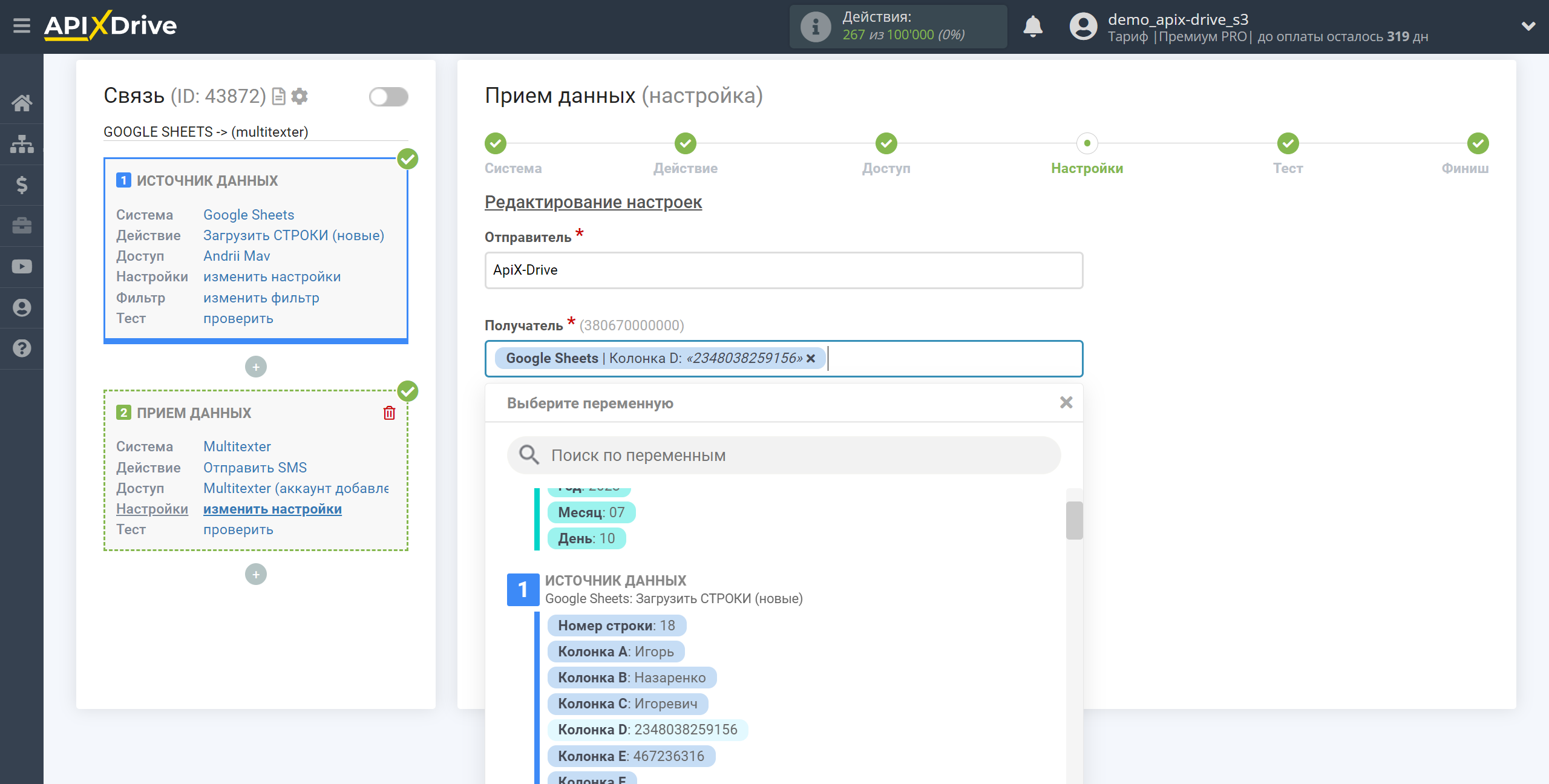The image size is (1549, 784).
Task: Delete the data receiver block
Action: [x=389, y=413]
